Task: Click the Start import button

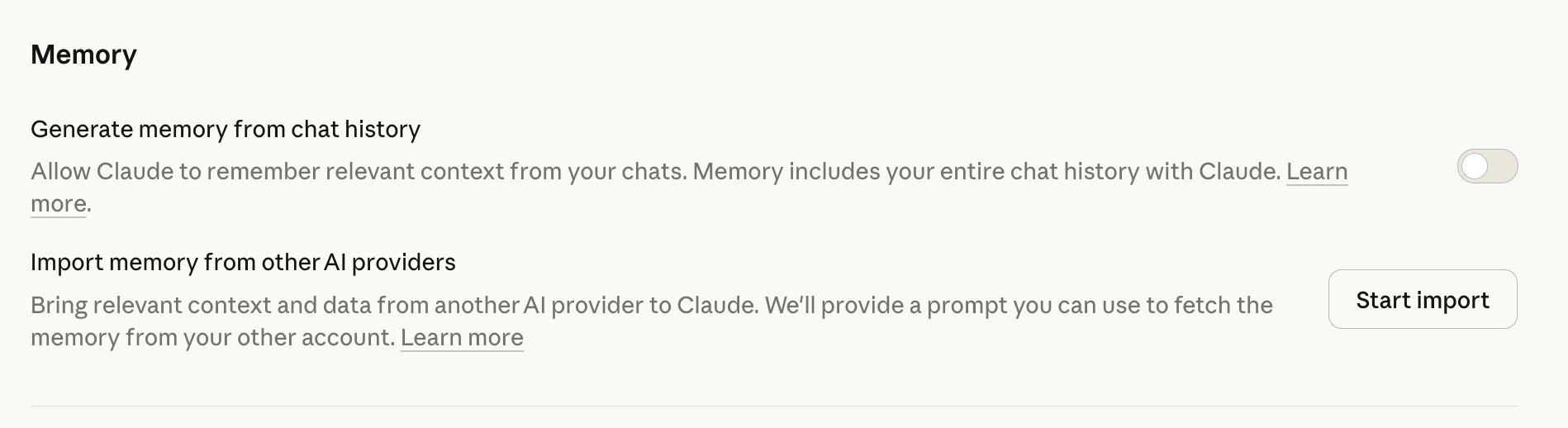Action: tap(1422, 300)
